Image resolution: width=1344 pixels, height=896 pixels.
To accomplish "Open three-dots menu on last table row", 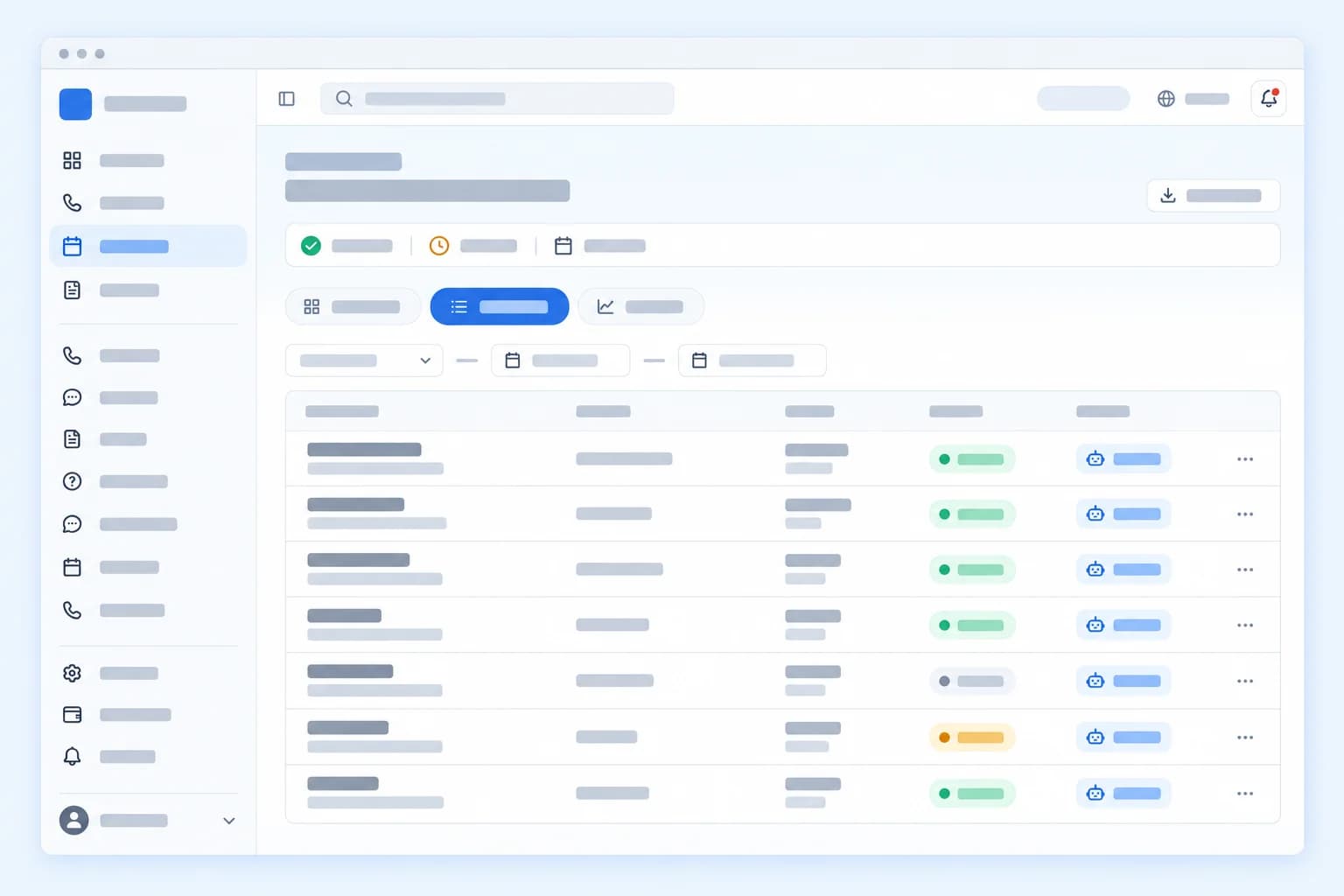I will [1245, 794].
